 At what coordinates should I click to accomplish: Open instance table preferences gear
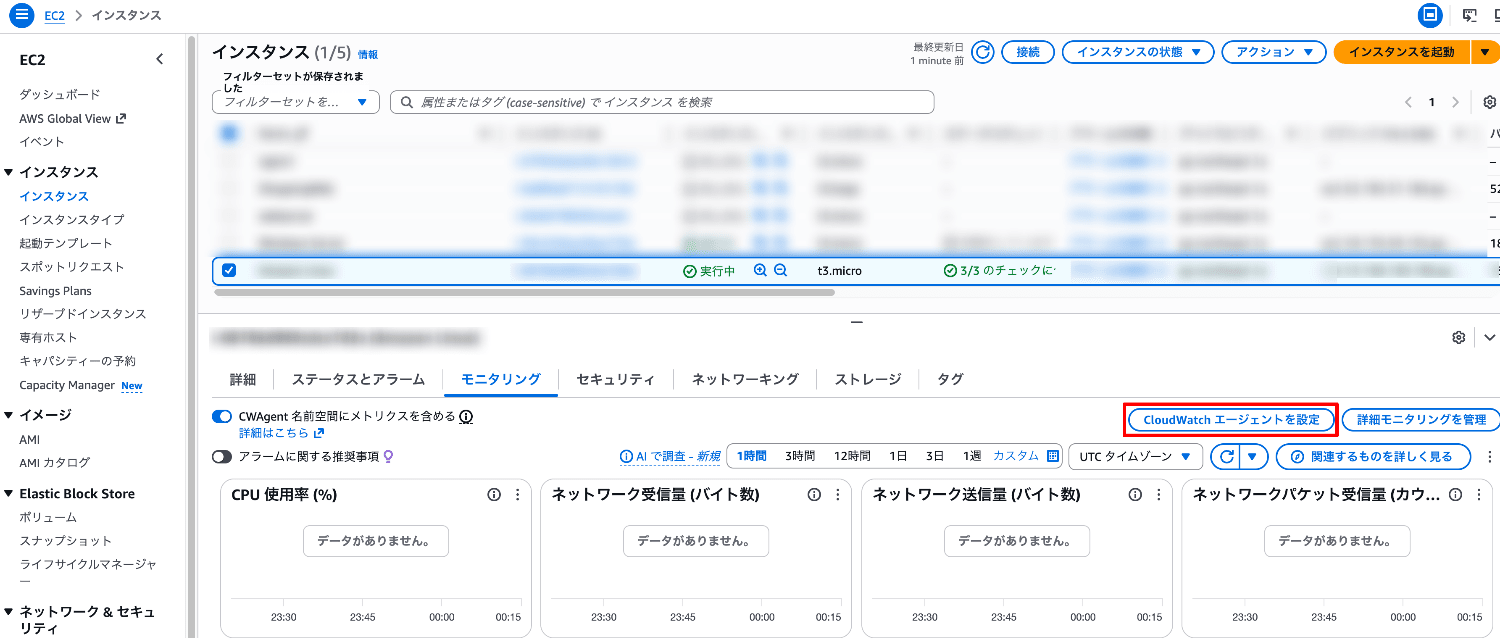click(1489, 102)
